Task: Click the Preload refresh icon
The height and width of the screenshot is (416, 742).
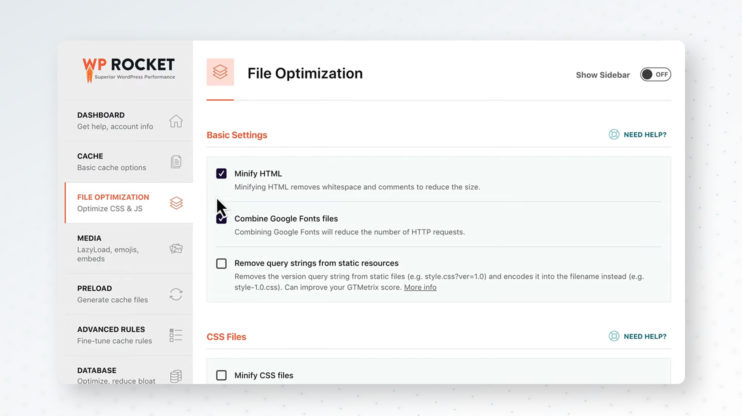Action: (176, 294)
